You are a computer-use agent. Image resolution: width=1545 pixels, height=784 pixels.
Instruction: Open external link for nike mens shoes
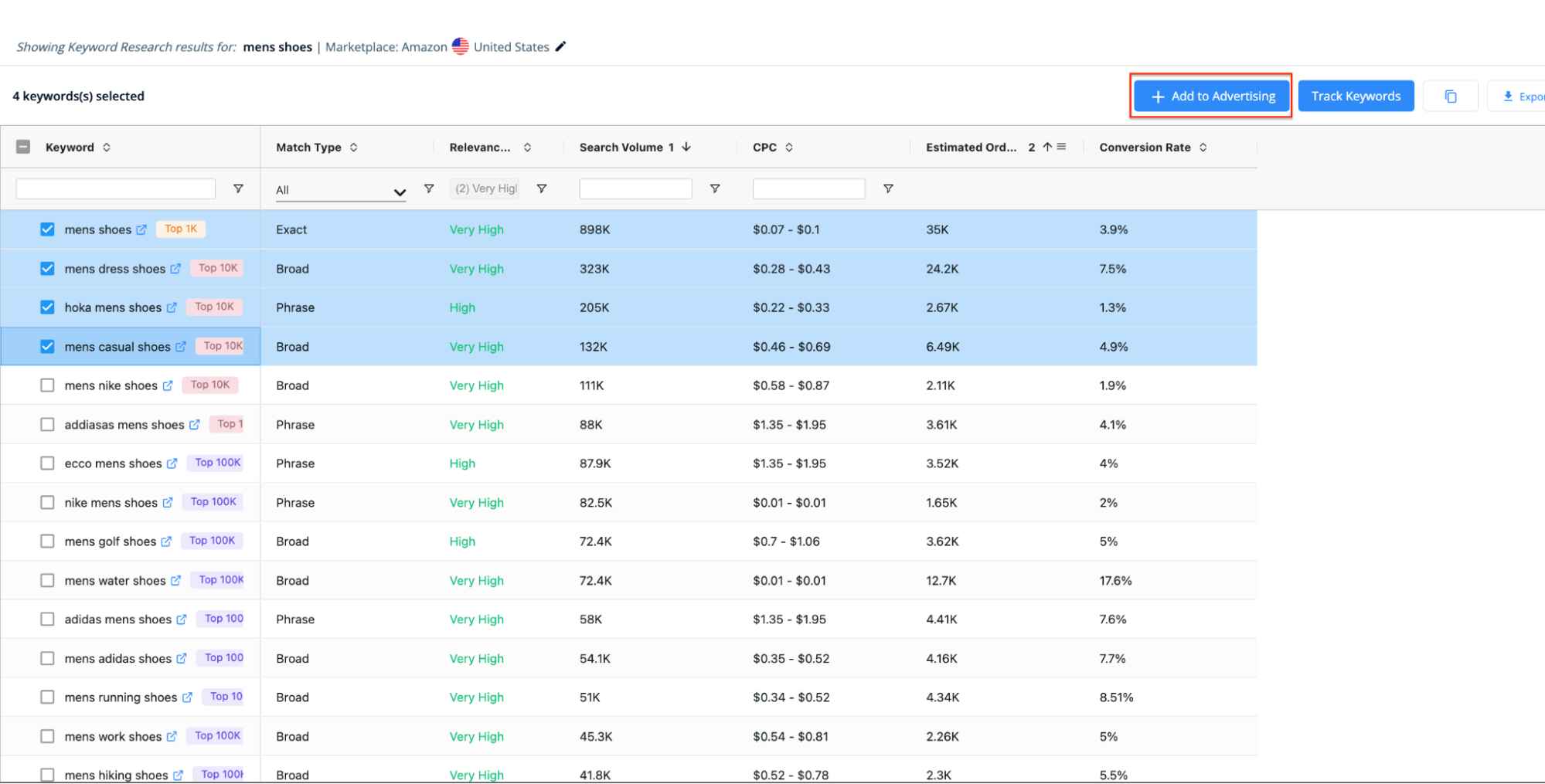(x=168, y=503)
